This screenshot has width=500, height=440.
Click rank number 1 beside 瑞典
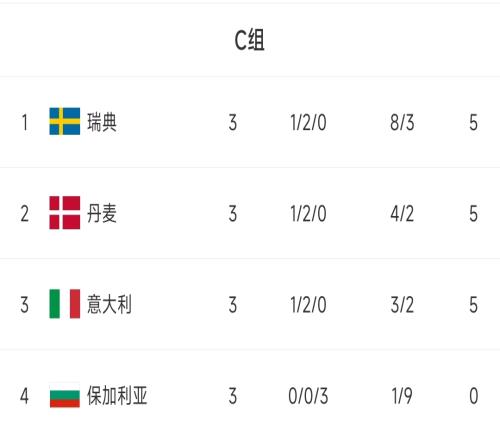pos(25,122)
